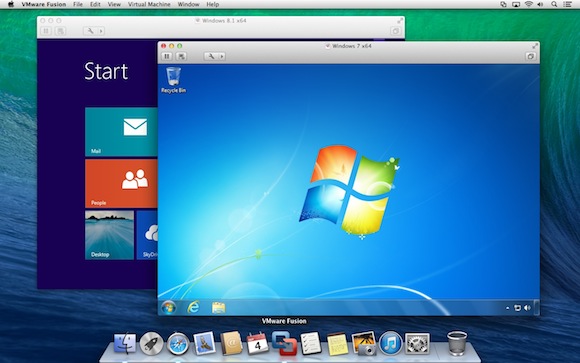Open Calendar from the Dock
The image size is (580, 363).
click(257, 343)
